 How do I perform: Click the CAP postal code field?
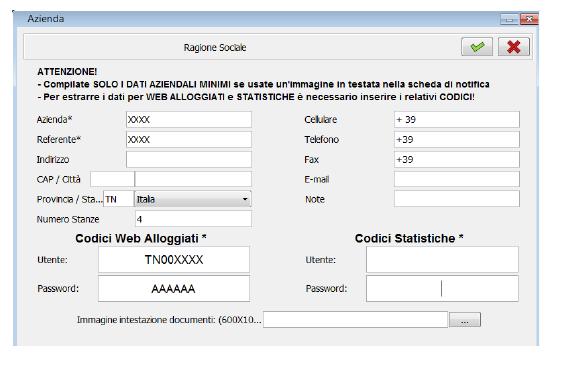[x=112, y=179]
